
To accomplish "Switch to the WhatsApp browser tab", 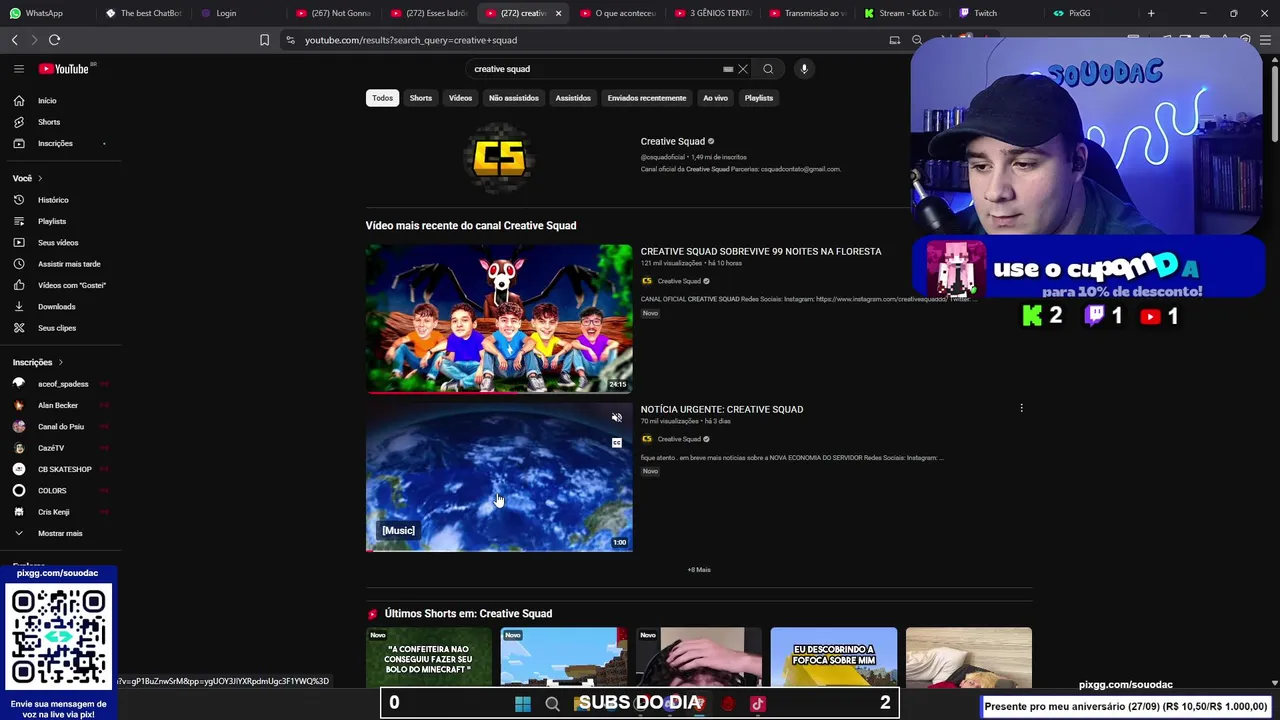I will click(x=44, y=13).
